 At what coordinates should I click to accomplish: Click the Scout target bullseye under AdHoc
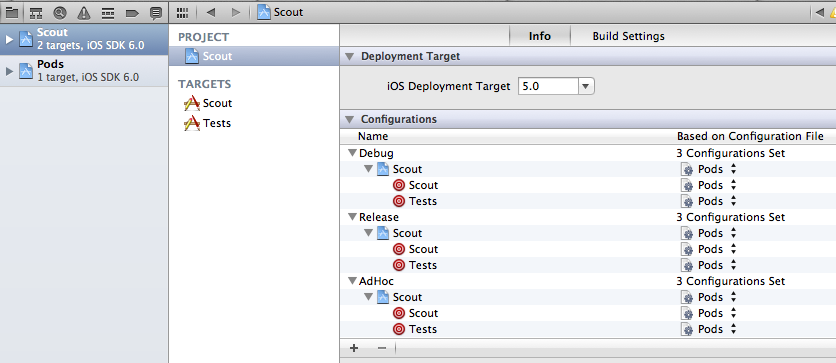tap(399, 313)
